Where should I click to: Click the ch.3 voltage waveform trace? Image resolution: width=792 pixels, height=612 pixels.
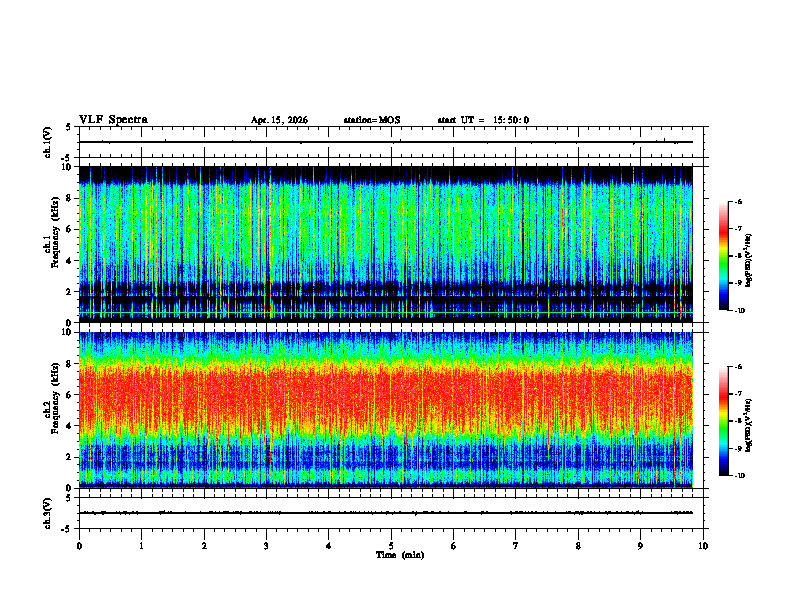(x=385, y=513)
